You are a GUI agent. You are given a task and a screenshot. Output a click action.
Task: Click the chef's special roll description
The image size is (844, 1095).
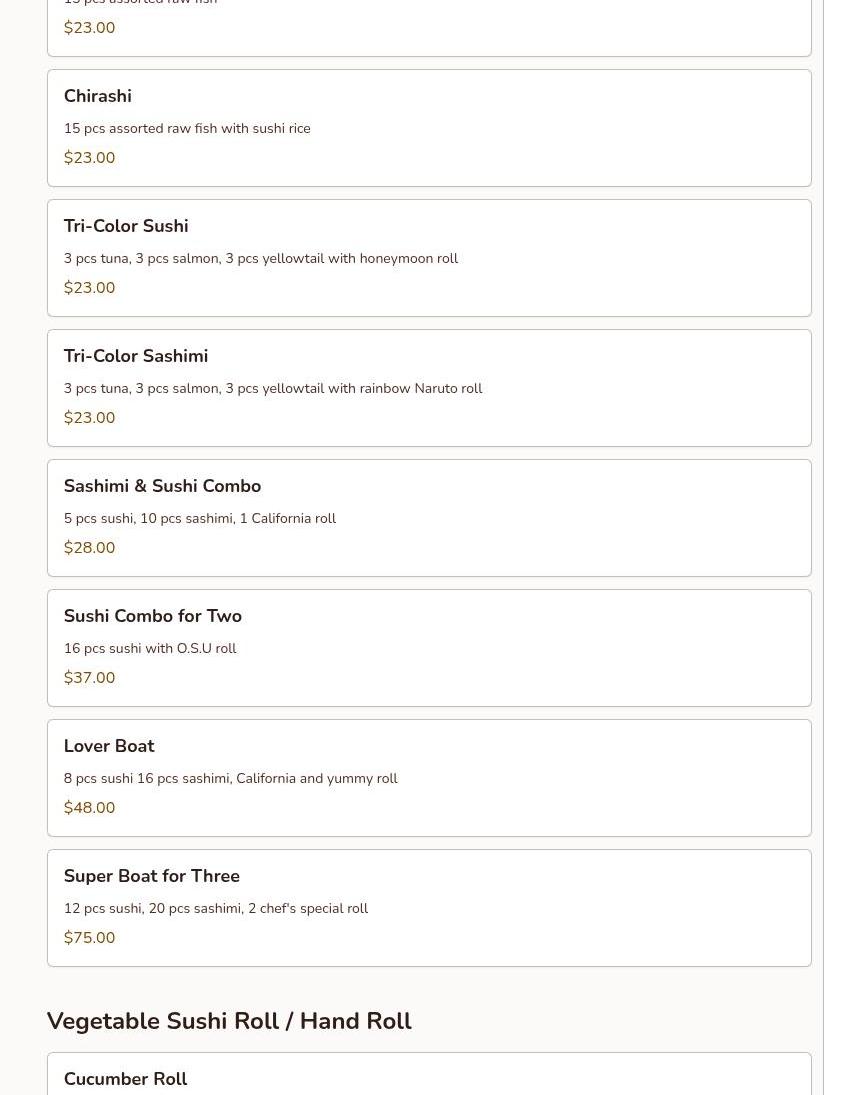(216, 909)
